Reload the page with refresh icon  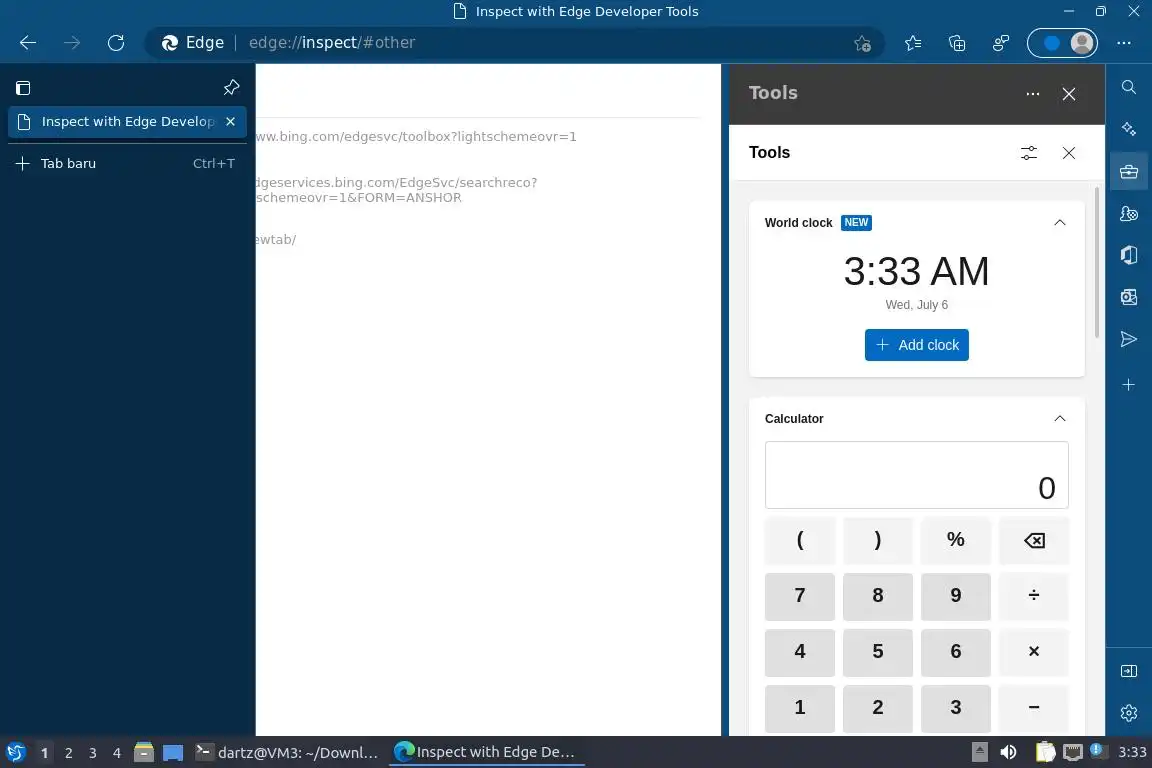(x=116, y=43)
